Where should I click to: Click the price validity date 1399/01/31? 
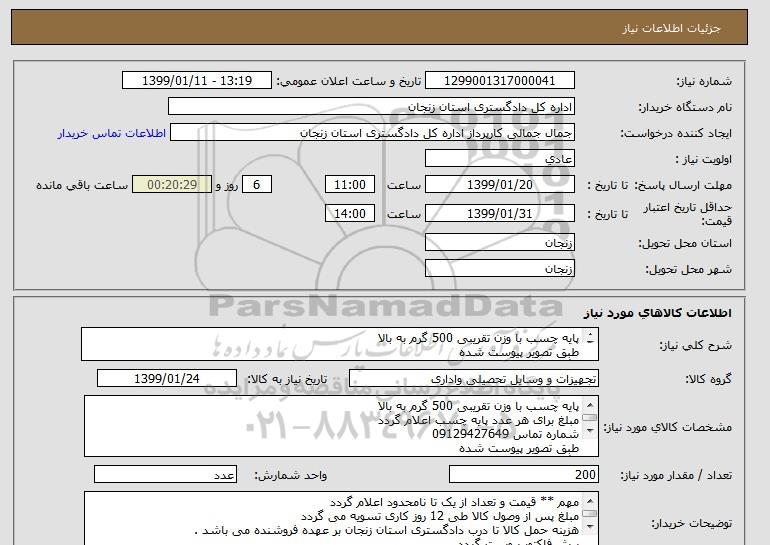[x=499, y=214]
